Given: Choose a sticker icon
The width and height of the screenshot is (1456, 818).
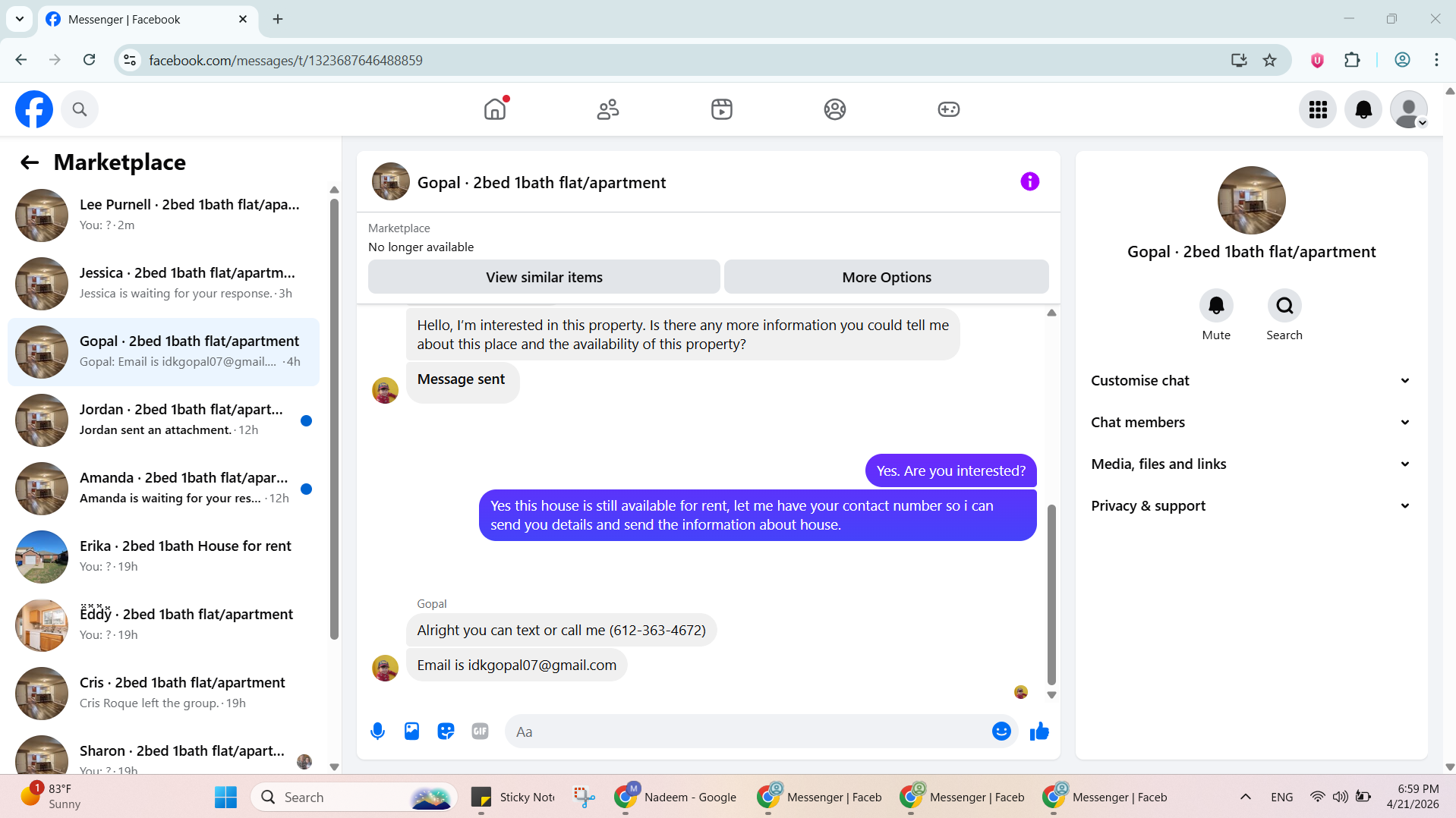Looking at the screenshot, I should [x=446, y=731].
